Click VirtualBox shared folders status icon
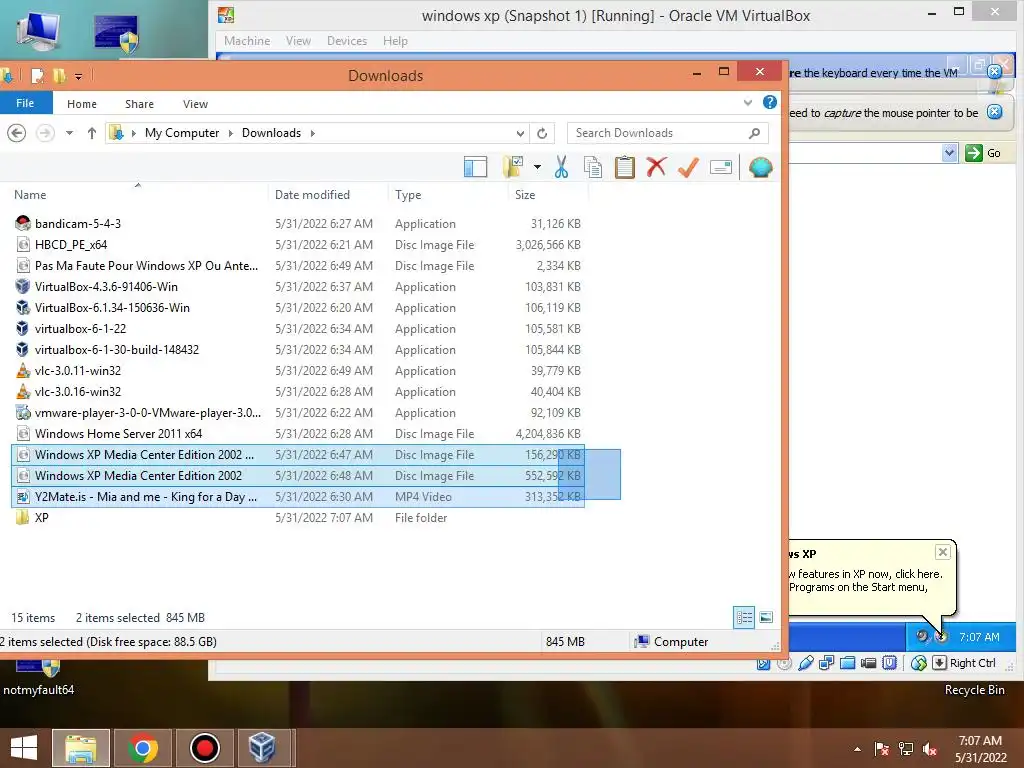The height and width of the screenshot is (768, 1024). pos(848,663)
